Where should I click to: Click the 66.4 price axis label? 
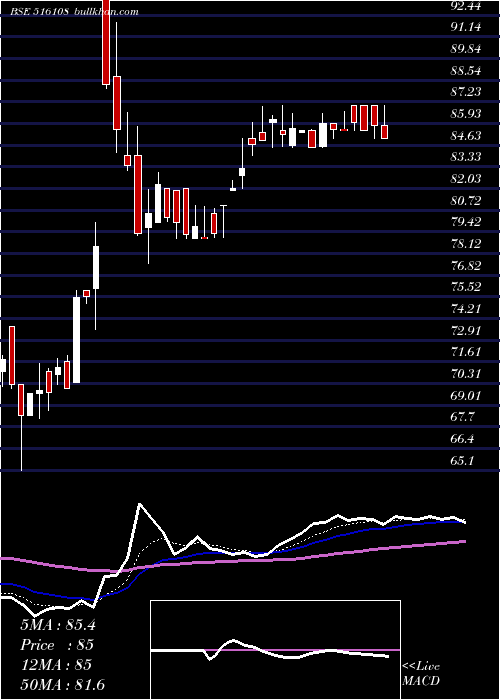click(462, 438)
